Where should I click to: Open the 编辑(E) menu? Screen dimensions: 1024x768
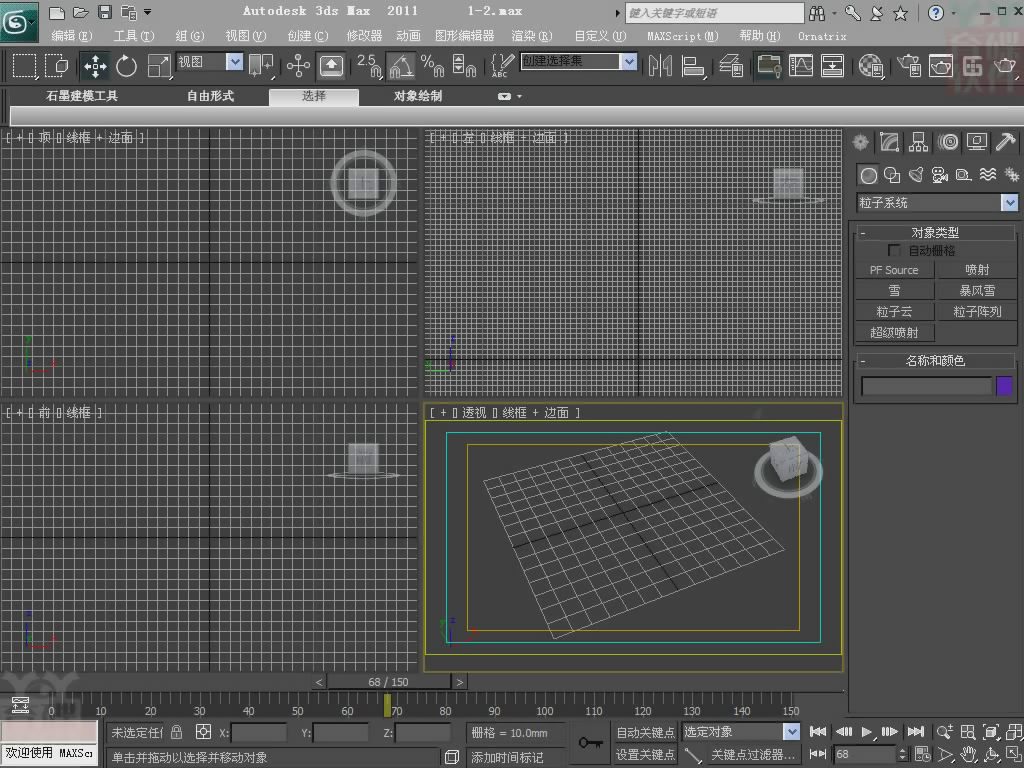(71, 36)
